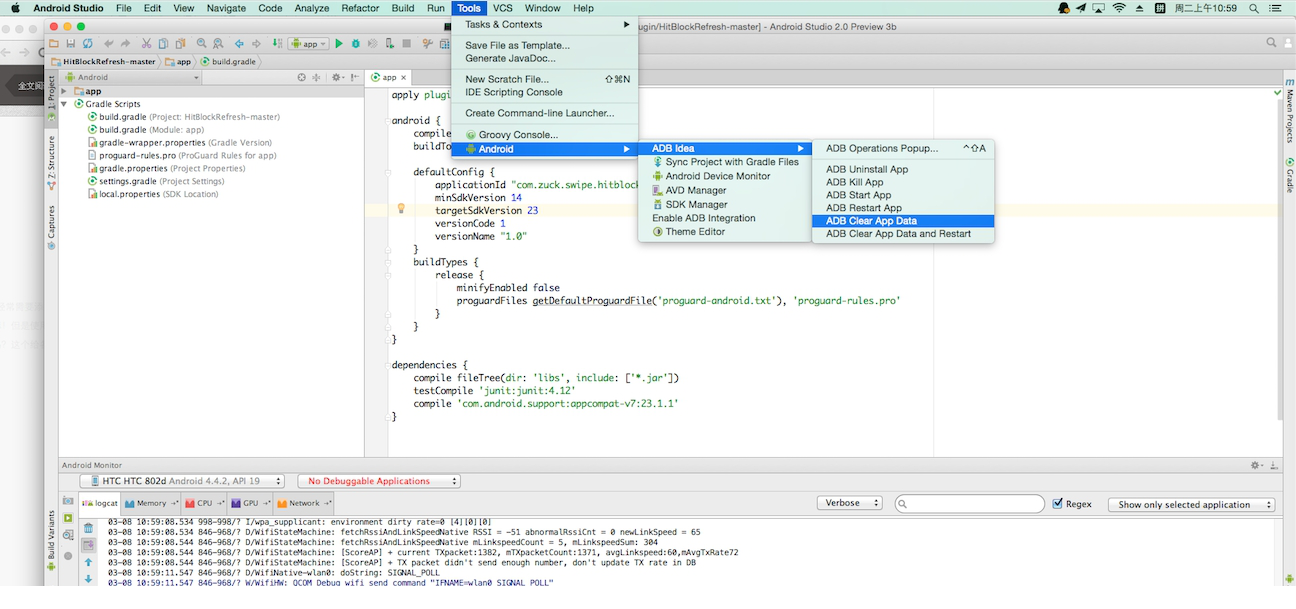Image resolution: width=1296 pixels, height=609 pixels.
Task: Click the logcat search input field
Action: point(970,504)
